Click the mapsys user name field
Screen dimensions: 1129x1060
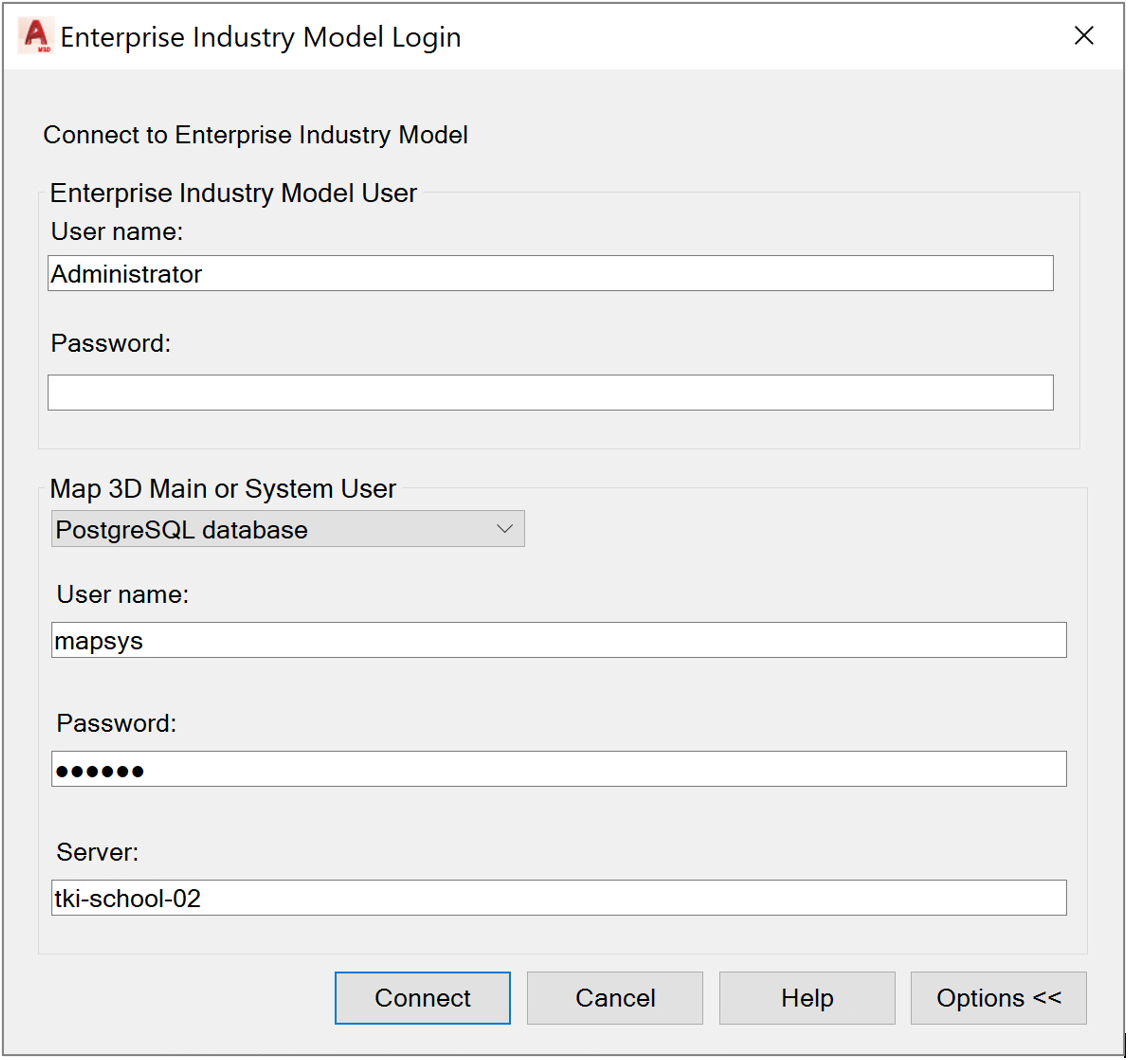point(559,640)
